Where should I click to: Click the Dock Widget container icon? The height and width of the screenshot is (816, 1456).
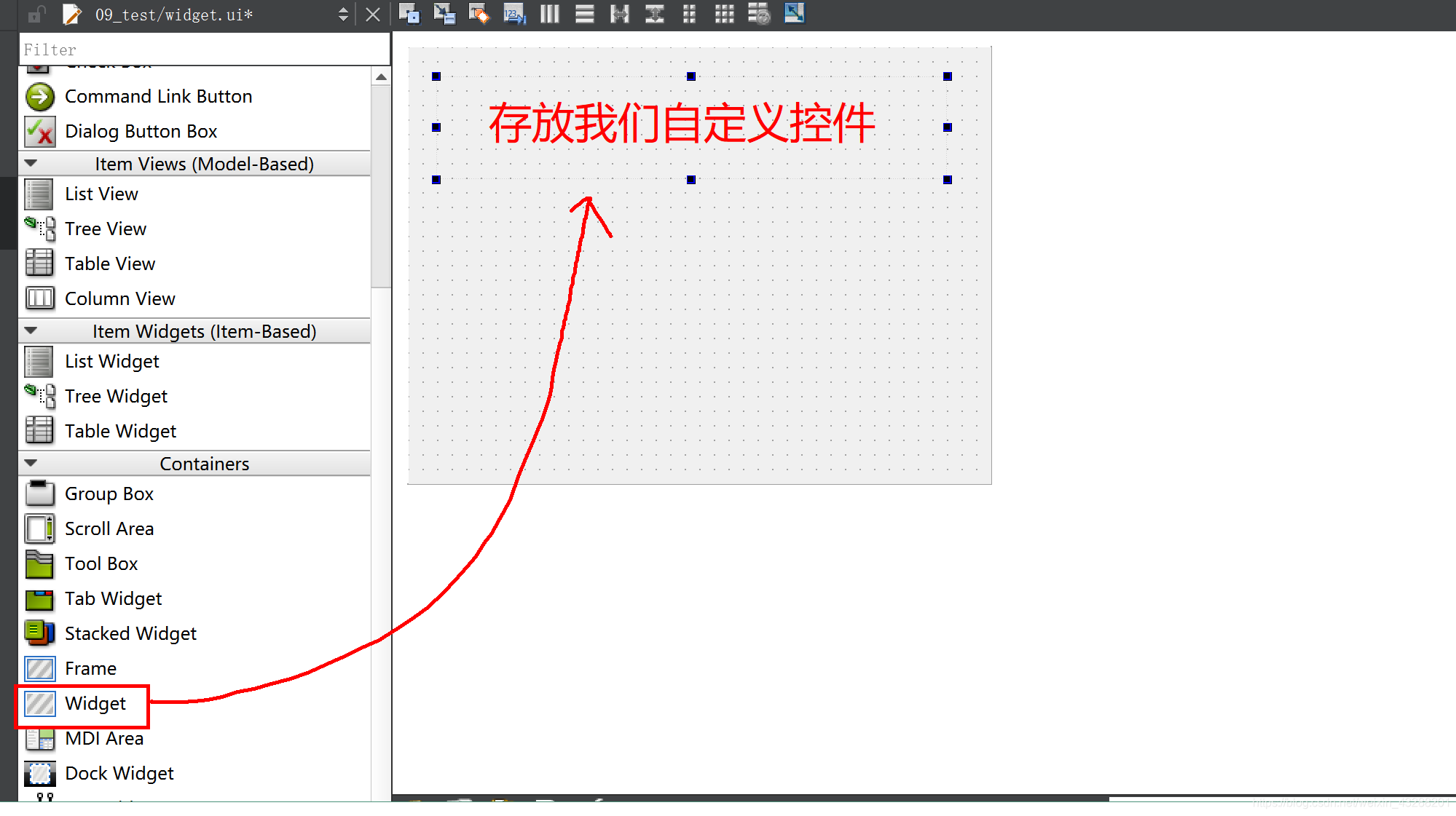[39, 772]
